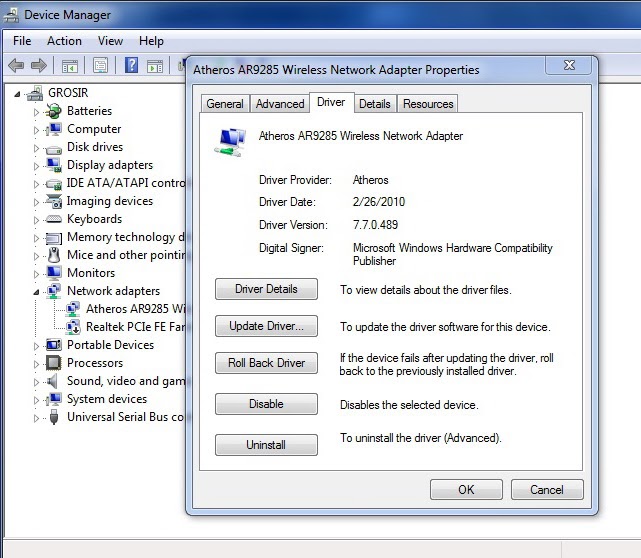641x558 pixels.
Task: Switch to the Advanced tab
Action: point(280,104)
